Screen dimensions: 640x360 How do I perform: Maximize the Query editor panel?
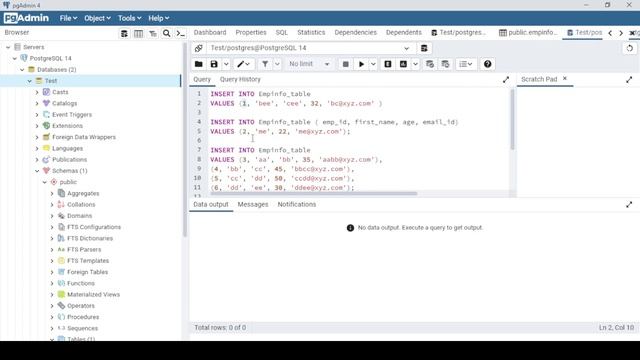click(x=506, y=80)
